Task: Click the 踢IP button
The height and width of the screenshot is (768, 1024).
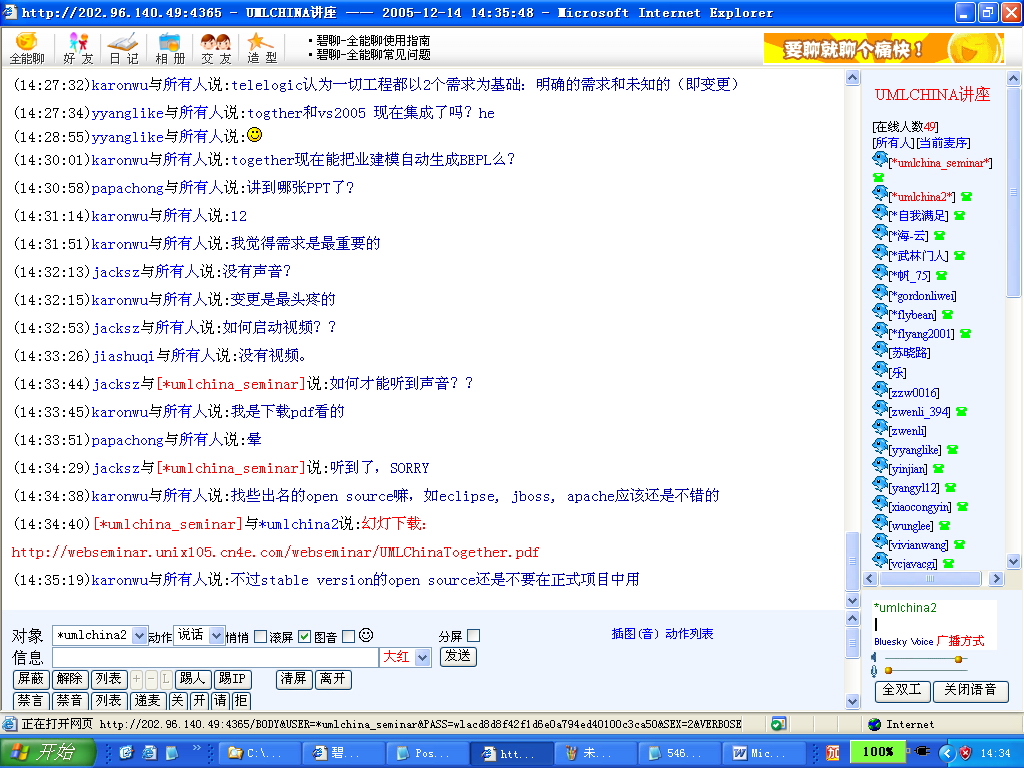Action: pos(232,679)
